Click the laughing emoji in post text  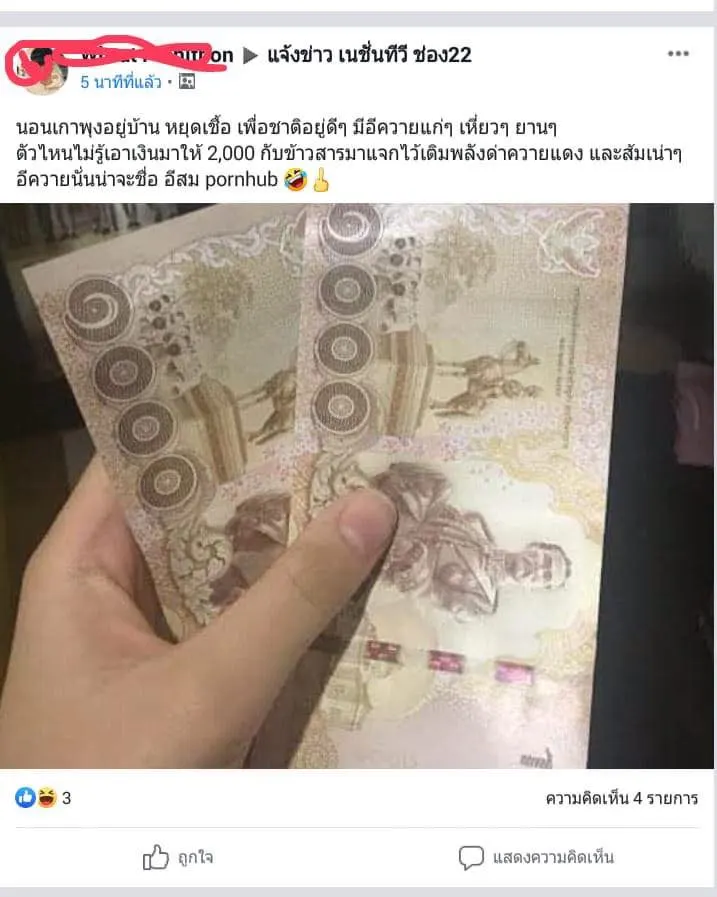pyautogui.click(x=295, y=180)
